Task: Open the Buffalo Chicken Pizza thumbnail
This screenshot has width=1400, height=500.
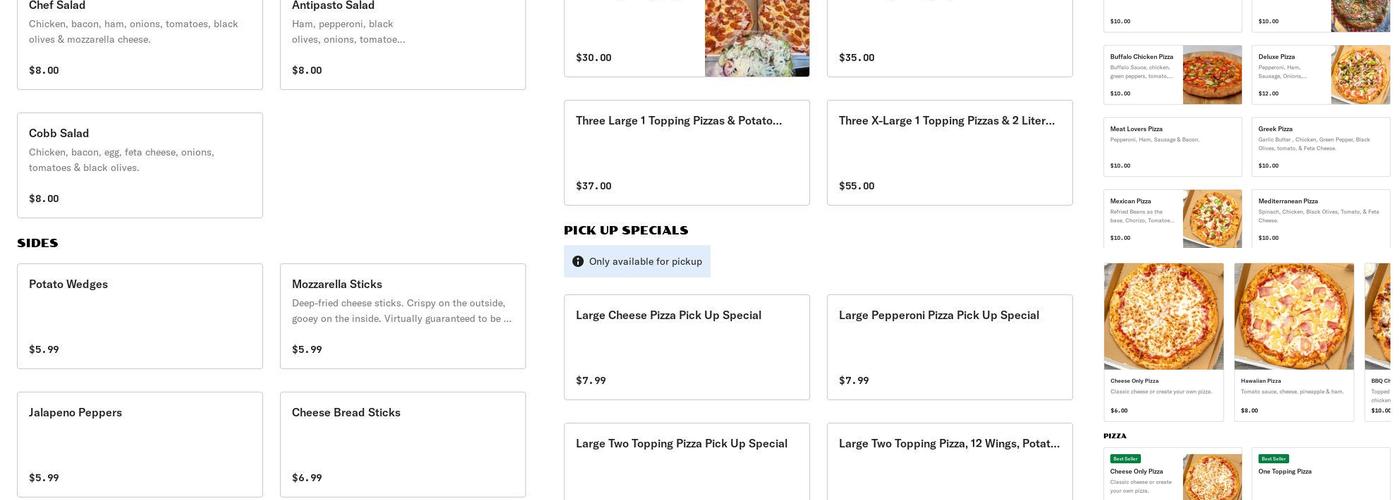Action: (1212, 75)
